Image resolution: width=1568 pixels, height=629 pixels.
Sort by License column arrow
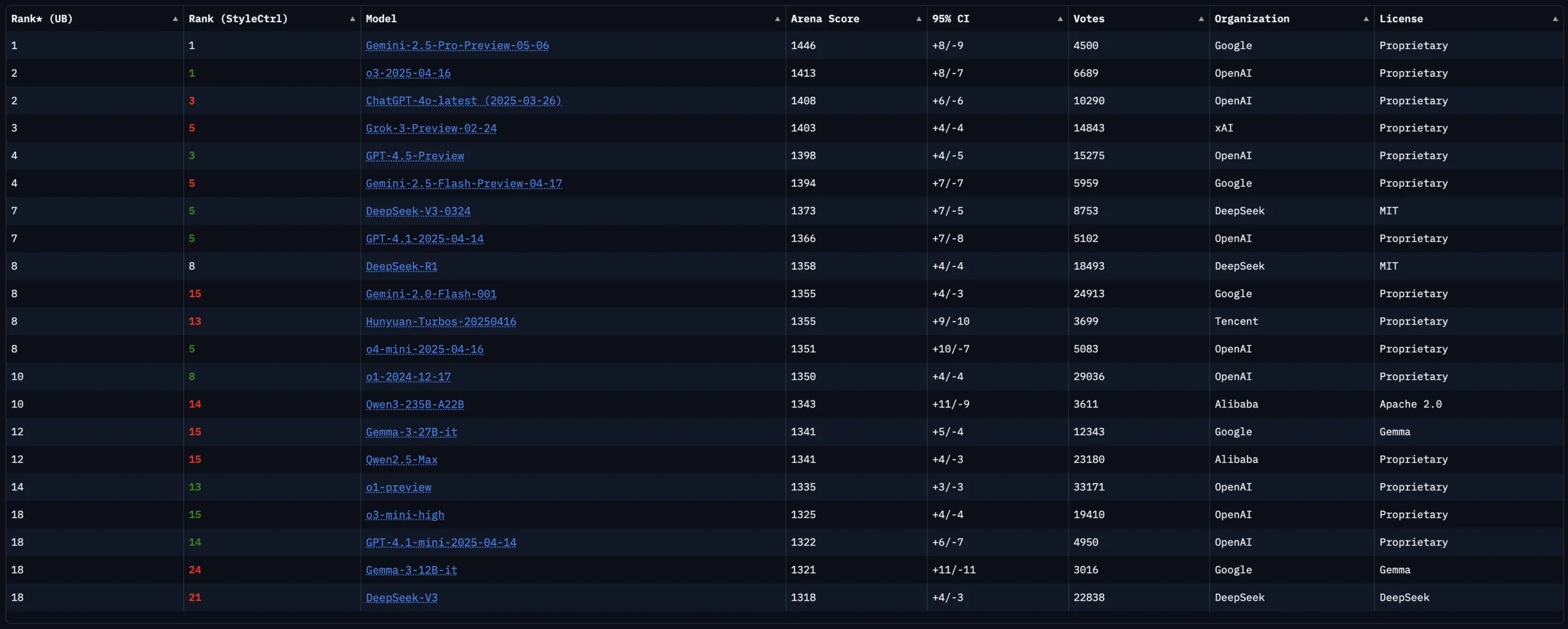click(x=1555, y=19)
